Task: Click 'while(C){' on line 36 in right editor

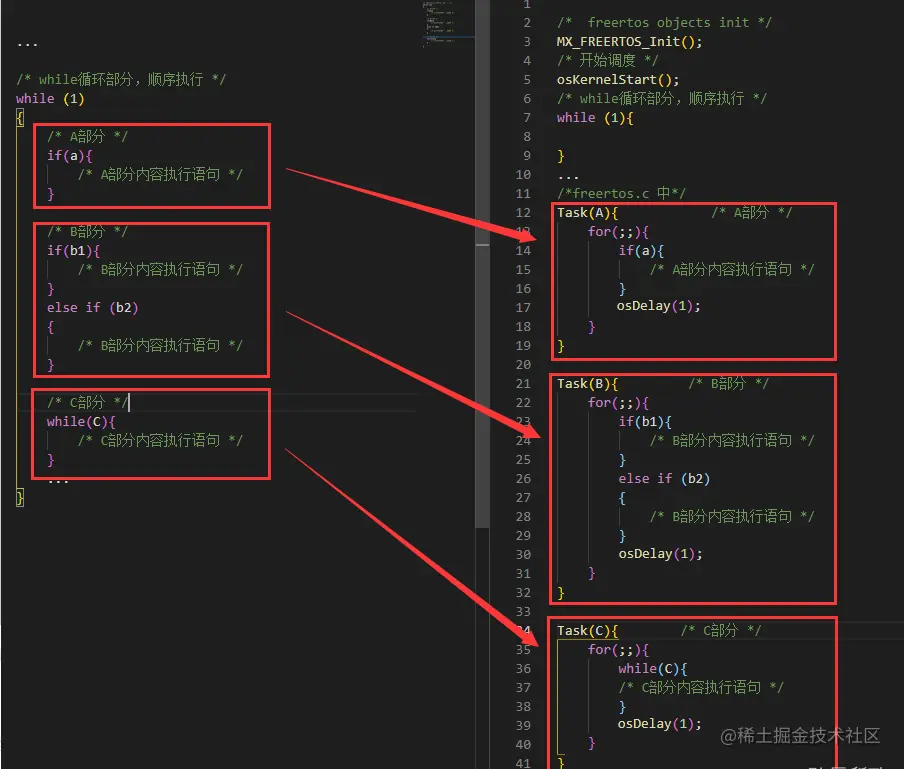Action: click(652, 669)
